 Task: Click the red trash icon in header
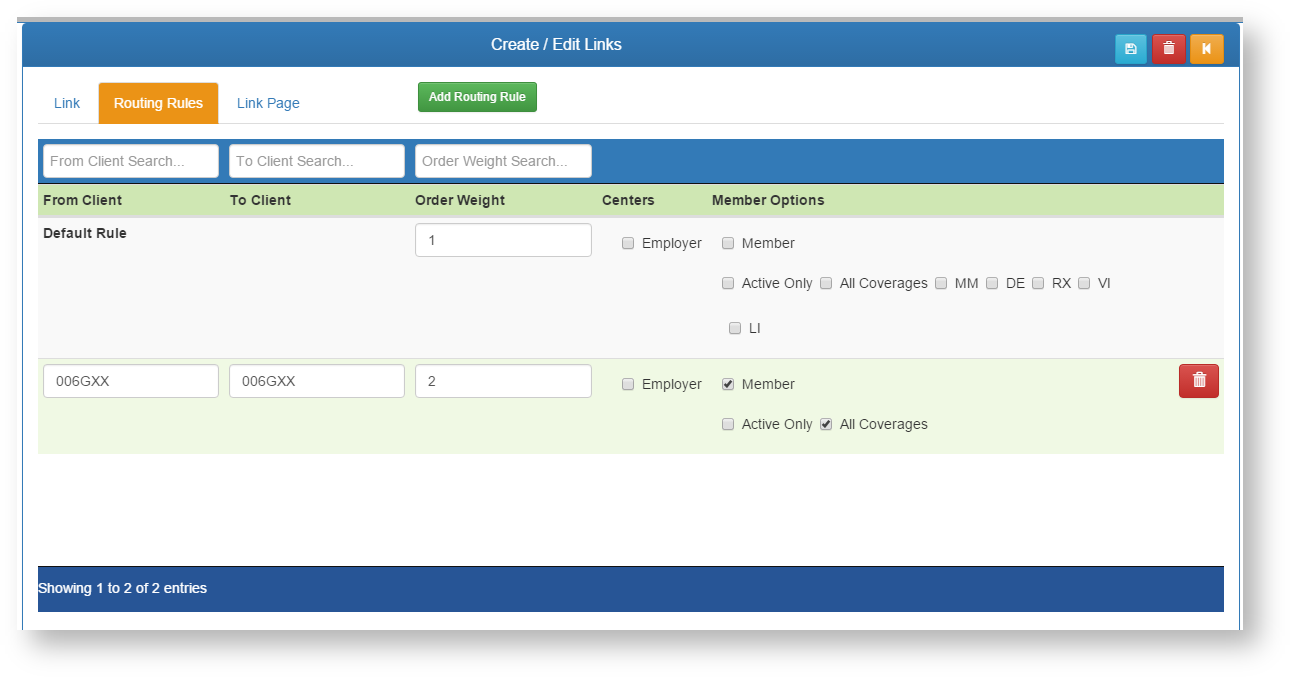click(1169, 49)
